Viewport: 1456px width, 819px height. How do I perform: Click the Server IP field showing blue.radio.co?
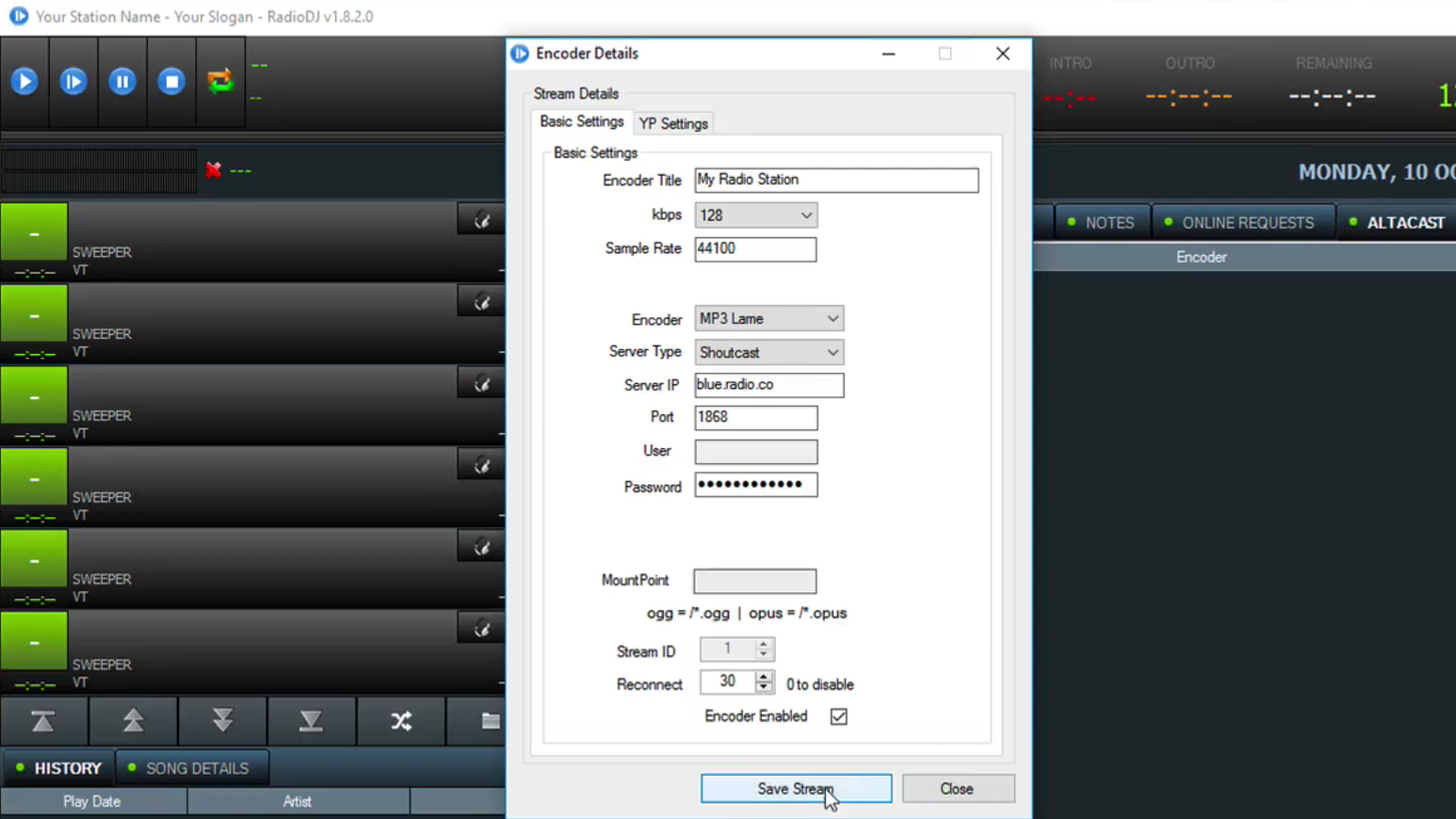768,385
